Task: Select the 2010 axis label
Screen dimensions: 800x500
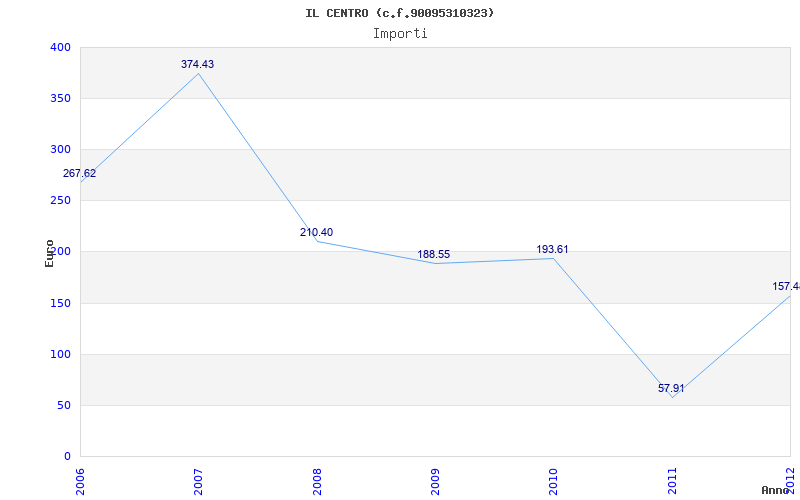Action: [554, 481]
